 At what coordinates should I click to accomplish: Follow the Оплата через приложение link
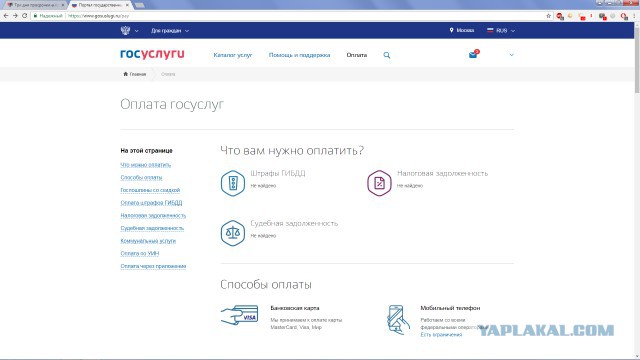coord(153,266)
